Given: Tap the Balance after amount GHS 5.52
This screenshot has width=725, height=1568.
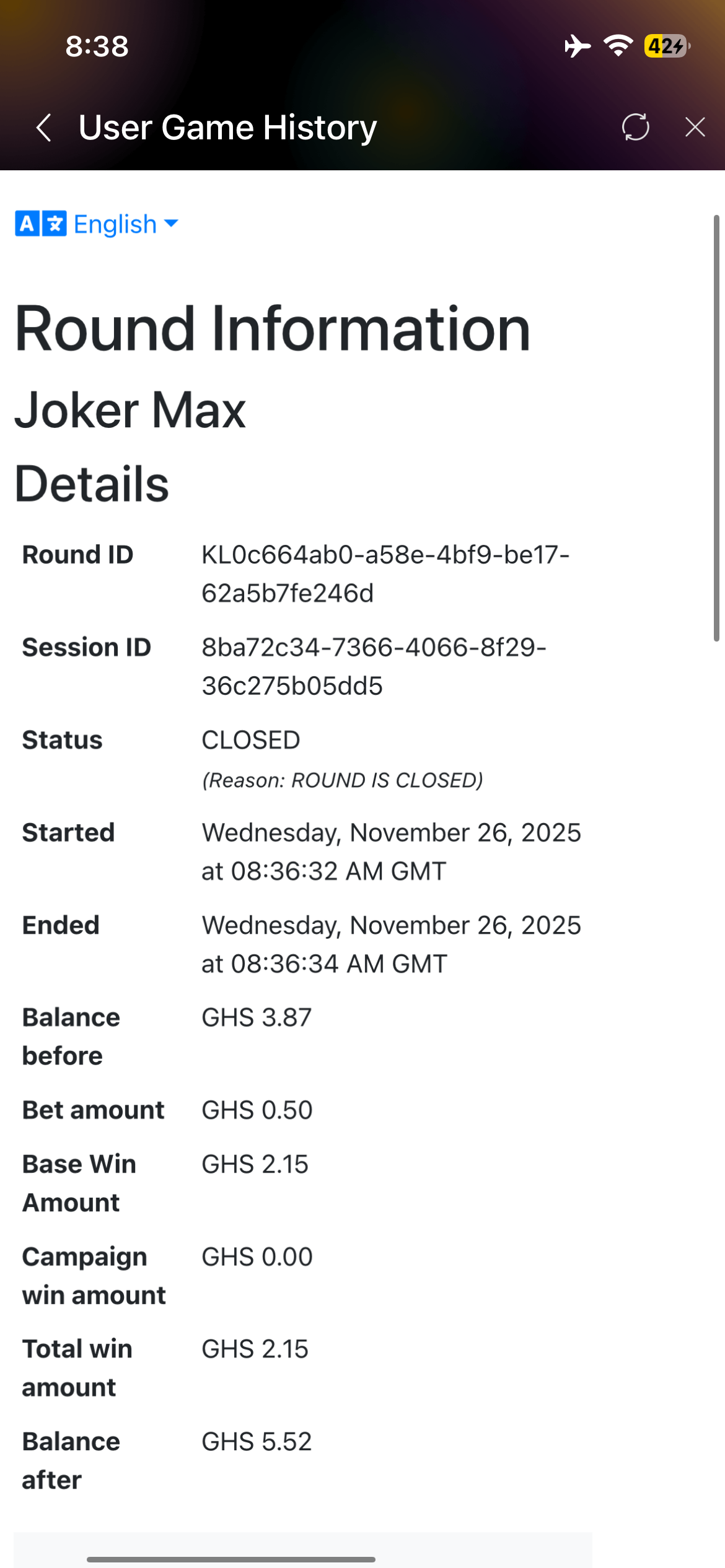Looking at the screenshot, I should (257, 1442).
